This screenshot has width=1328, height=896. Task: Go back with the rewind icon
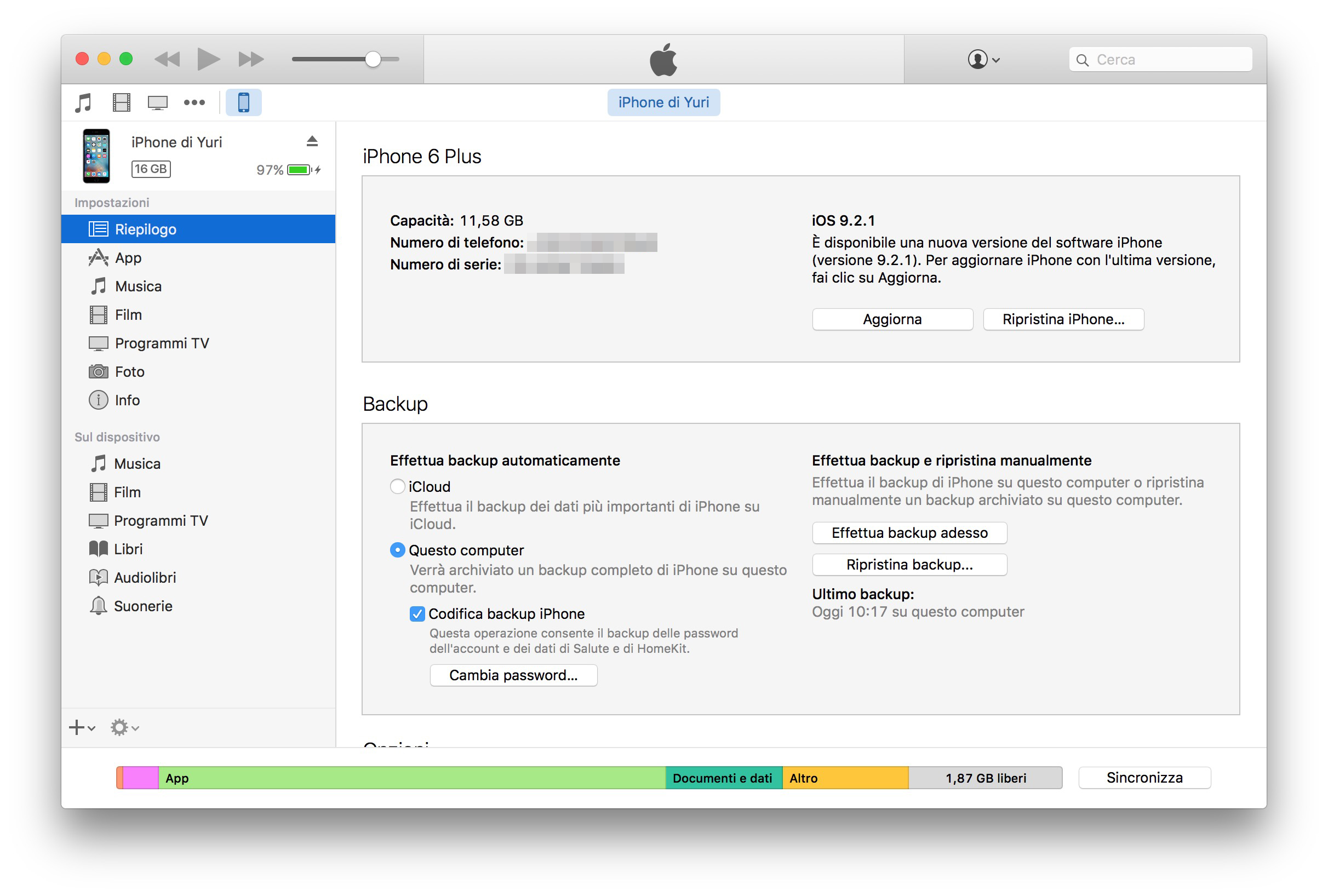(168, 59)
